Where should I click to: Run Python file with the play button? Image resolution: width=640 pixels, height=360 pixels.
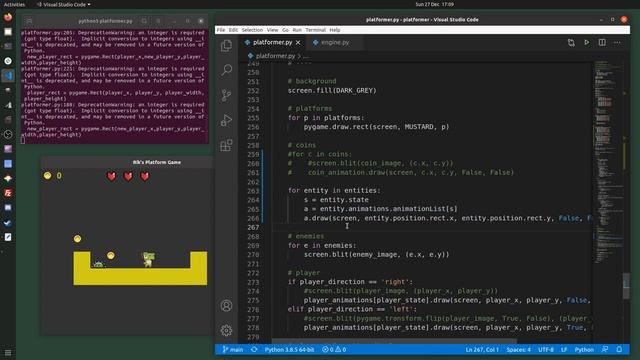[x=587, y=42]
